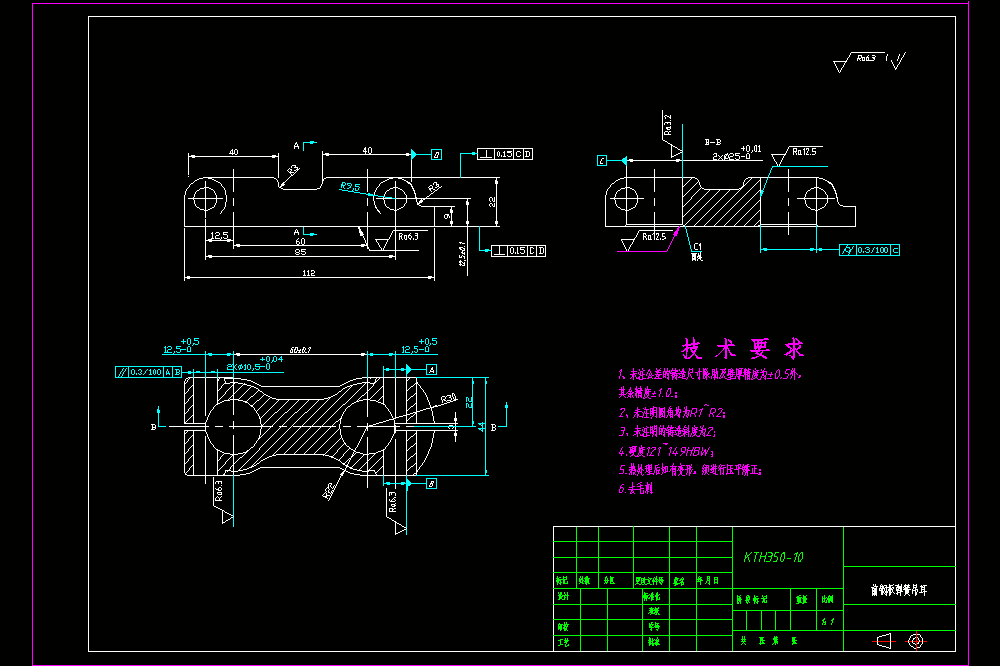
Task: Select the 技术要求 heading
Action: coord(743,349)
